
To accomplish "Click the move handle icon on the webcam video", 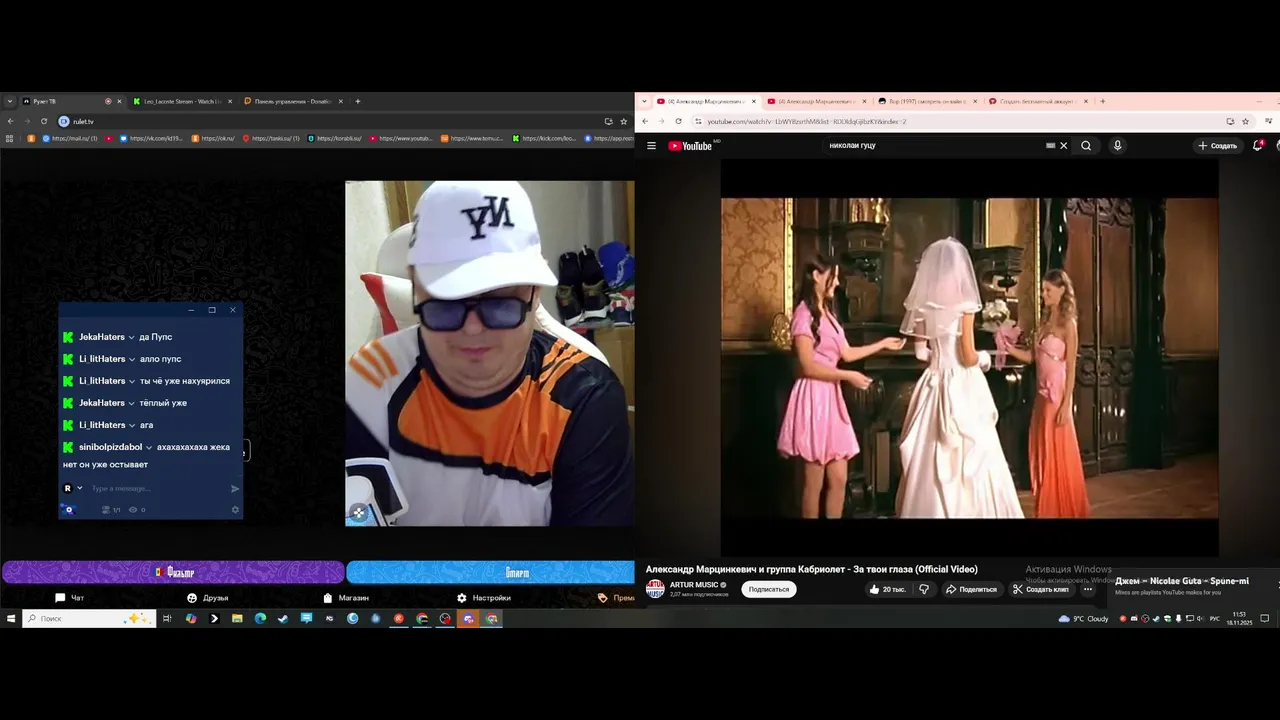I will point(358,513).
